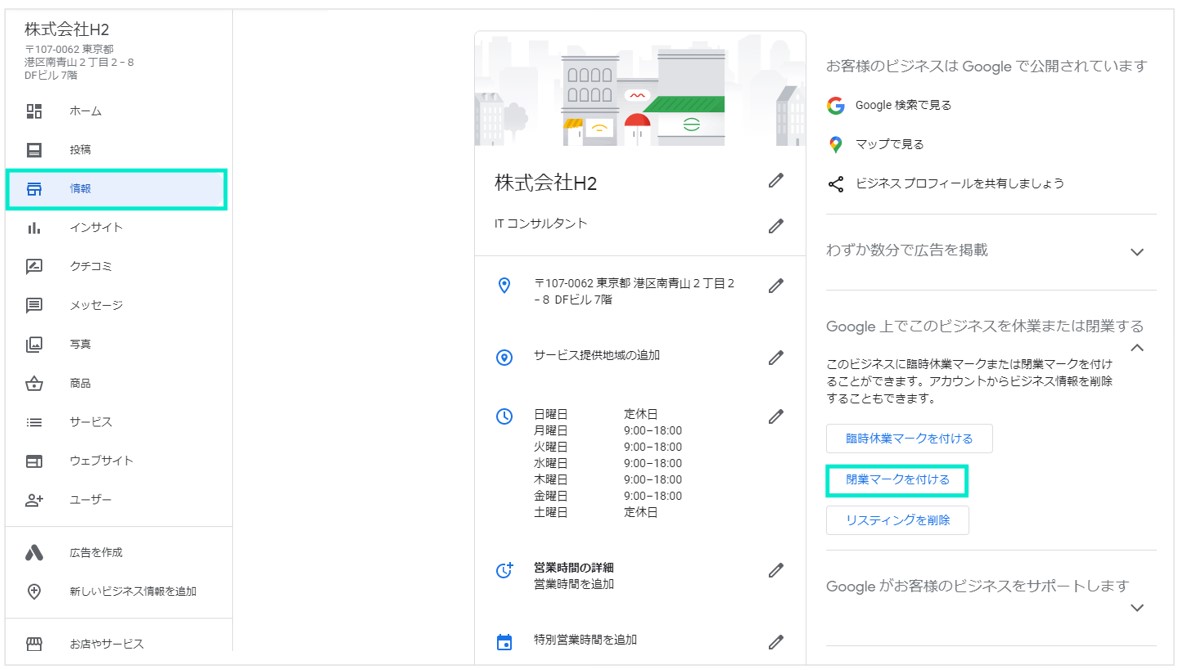
Task: Click the edit pencil next to the address
Action: pos(775,286)
